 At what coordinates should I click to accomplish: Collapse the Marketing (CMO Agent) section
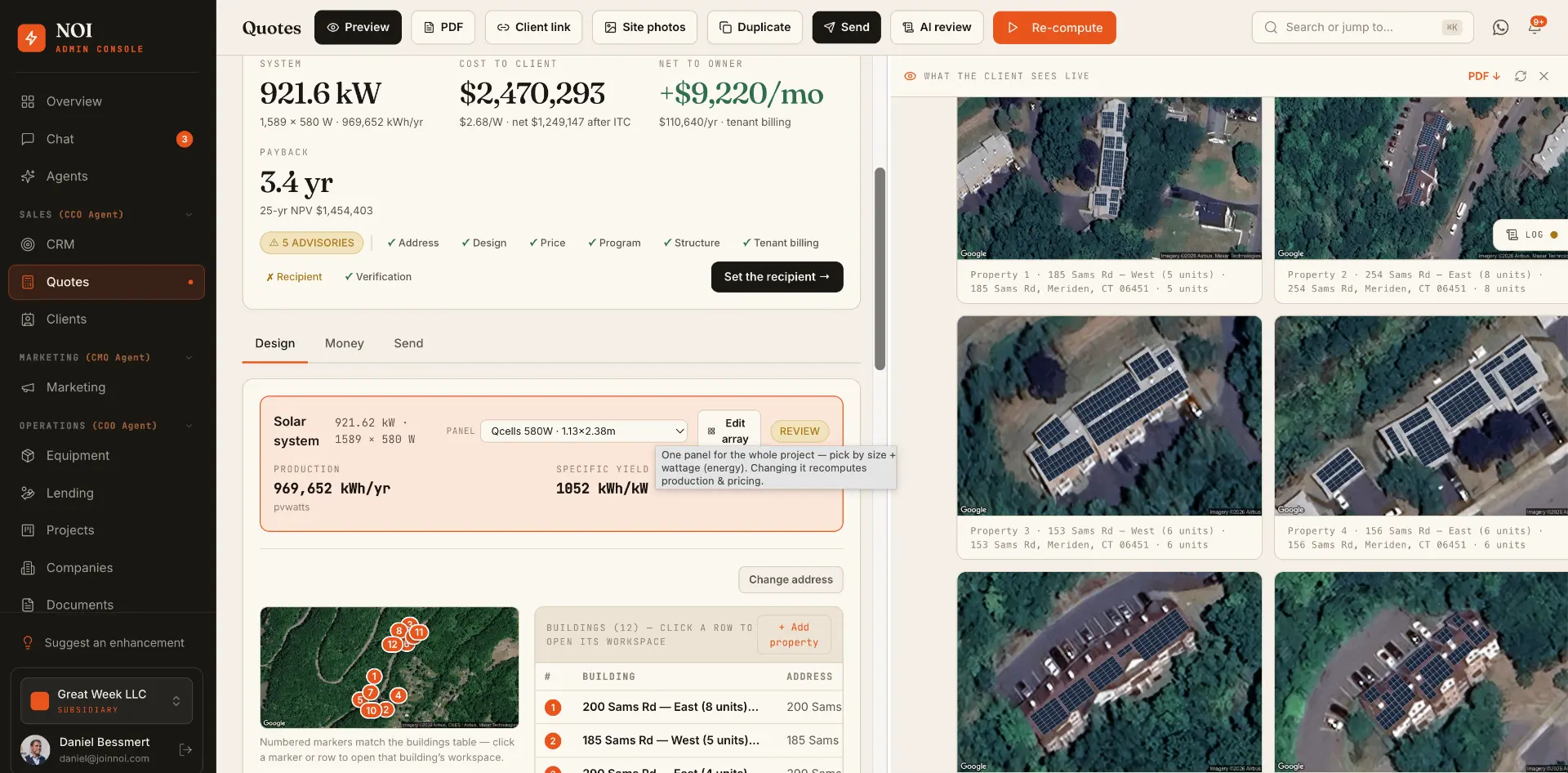(189, 358)
